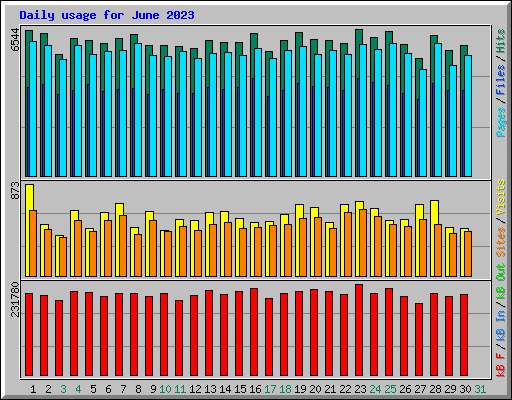Click the 'kB In' legend label
This screenshot has height=400, width=512.
tap(501, 325)
